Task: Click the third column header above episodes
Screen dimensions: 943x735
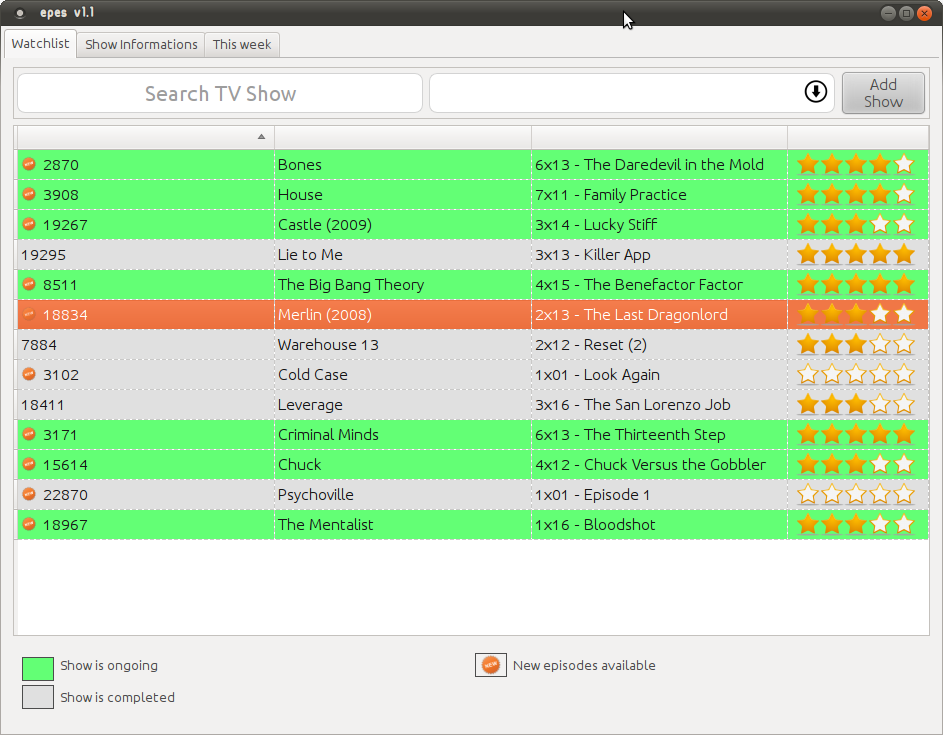Action: (660, 137)
